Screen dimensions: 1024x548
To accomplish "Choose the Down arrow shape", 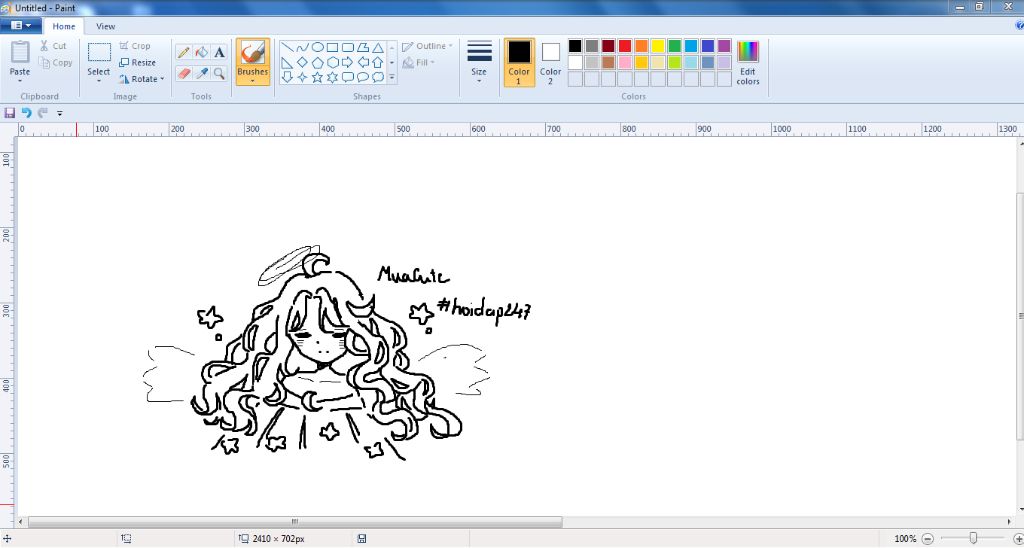I will point(287,77).
